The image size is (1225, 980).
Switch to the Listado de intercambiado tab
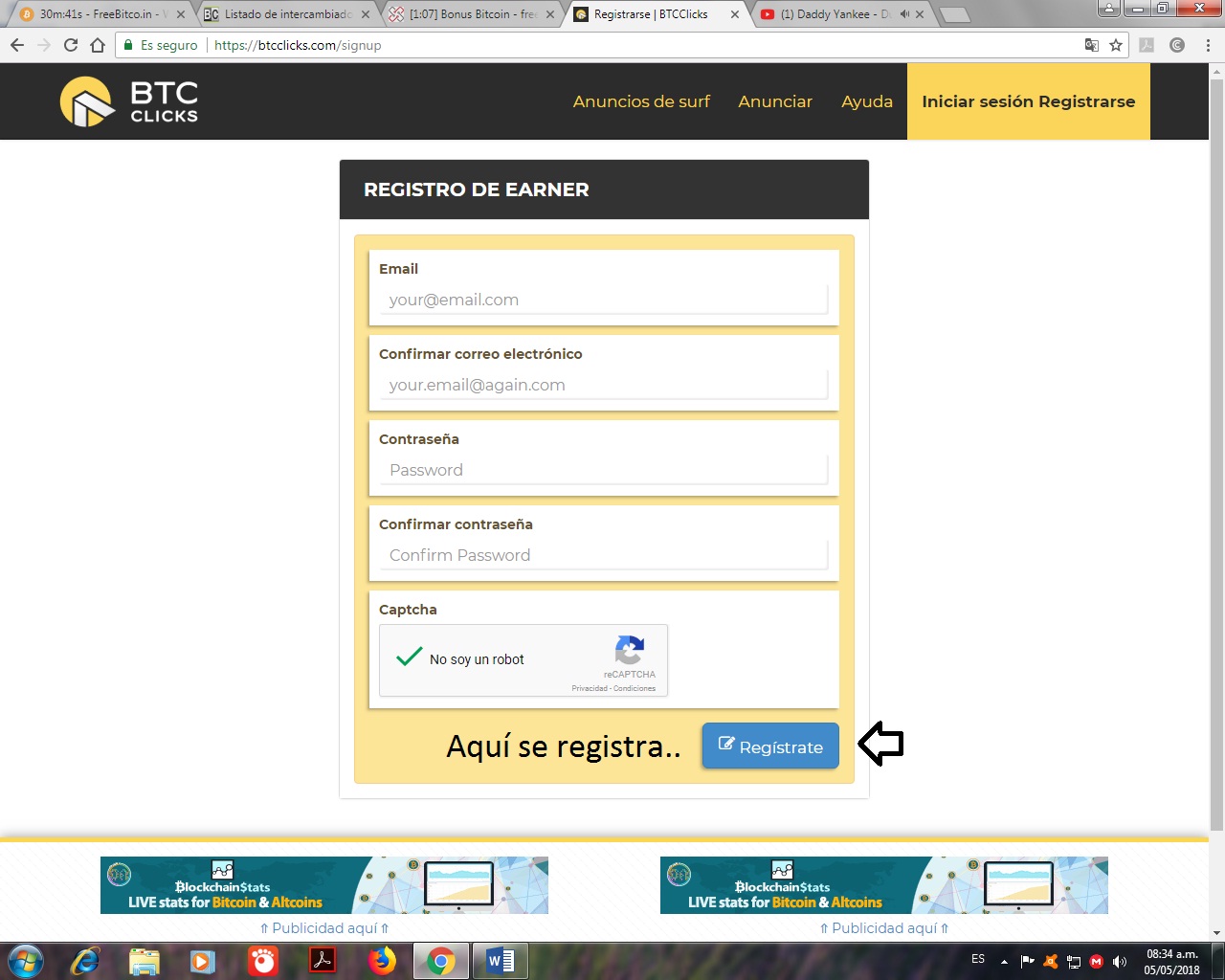click(x=287, y=14)
